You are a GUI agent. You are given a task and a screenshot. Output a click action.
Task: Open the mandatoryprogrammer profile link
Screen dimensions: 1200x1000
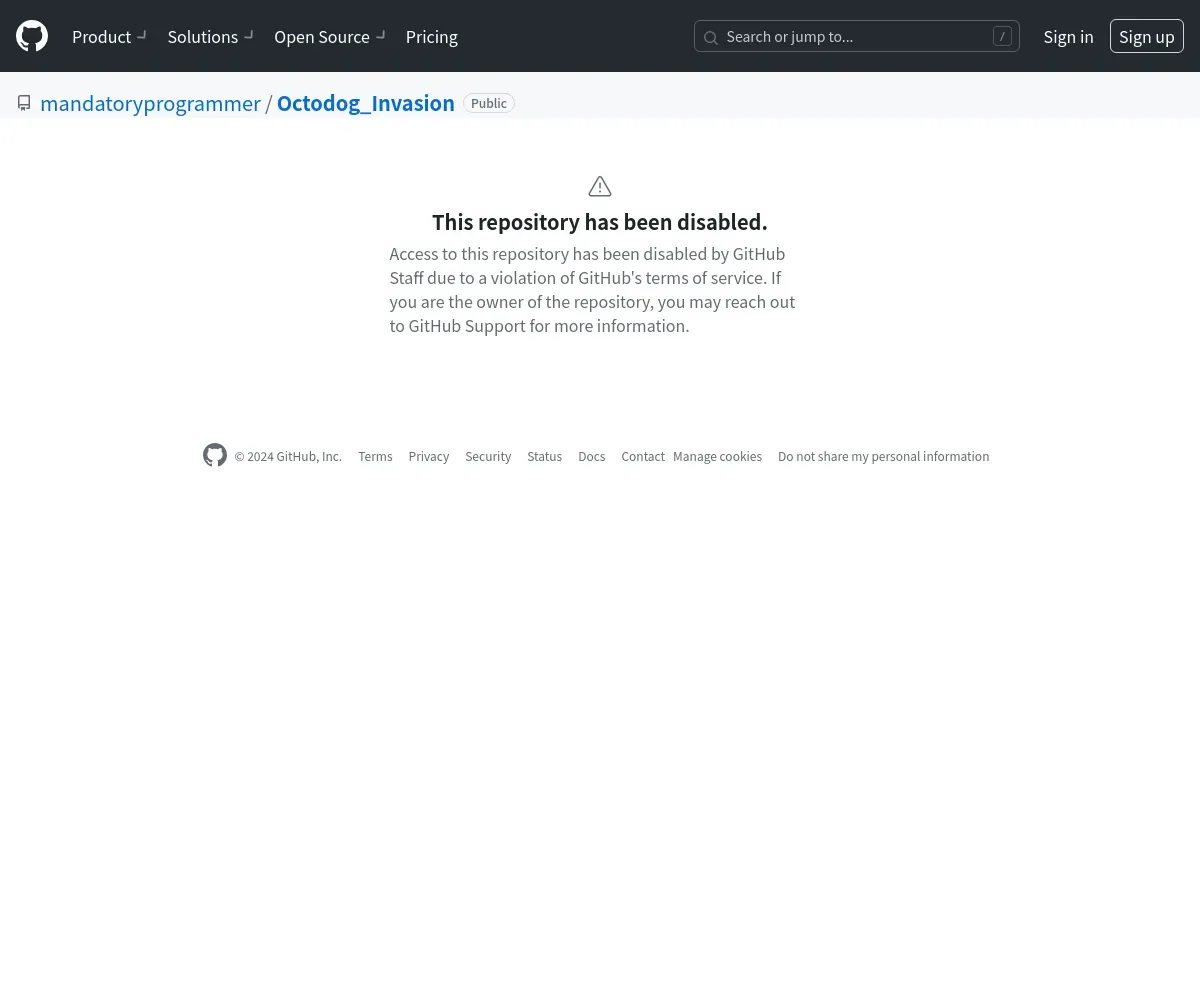pos(150,103)
